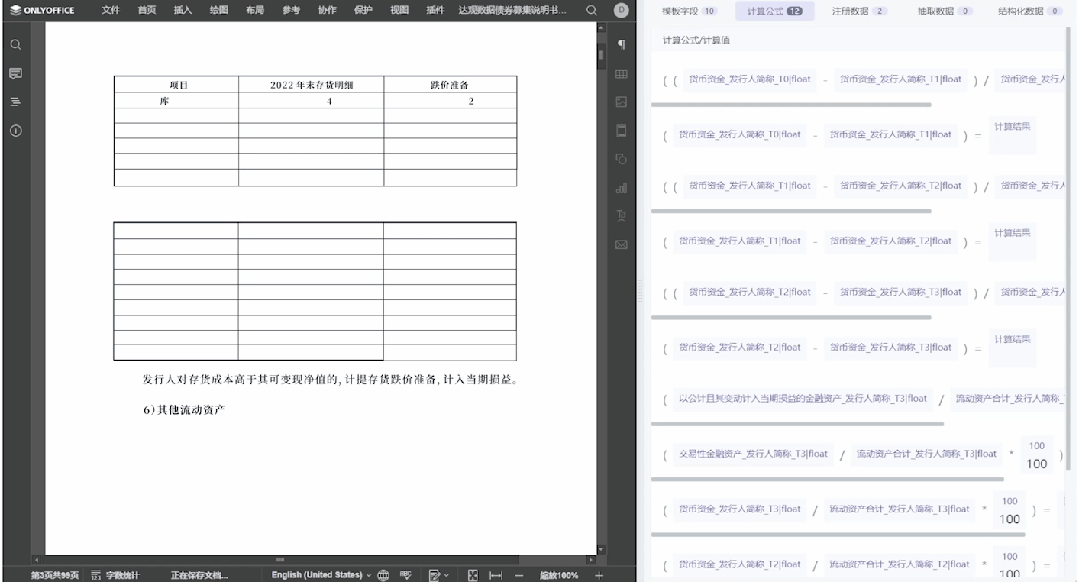This screenshot has height=582, width=1079.
Task: Click the magnifier search icon in the title bar
Action: pyautogui.click(x=591, y=10)
